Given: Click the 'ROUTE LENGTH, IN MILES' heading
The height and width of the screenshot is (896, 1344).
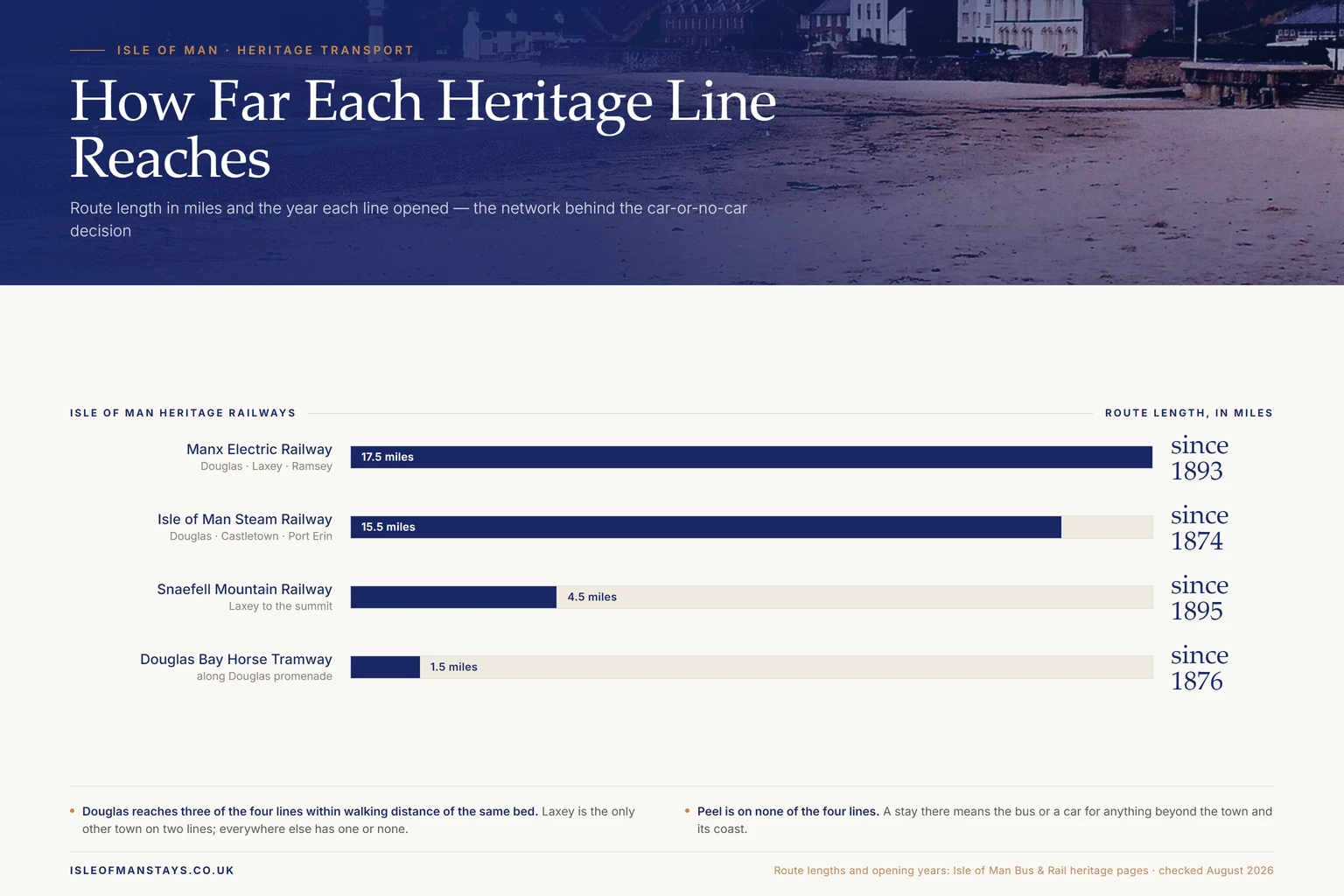Looking at the screenshot, I should tap(1189, 413).
